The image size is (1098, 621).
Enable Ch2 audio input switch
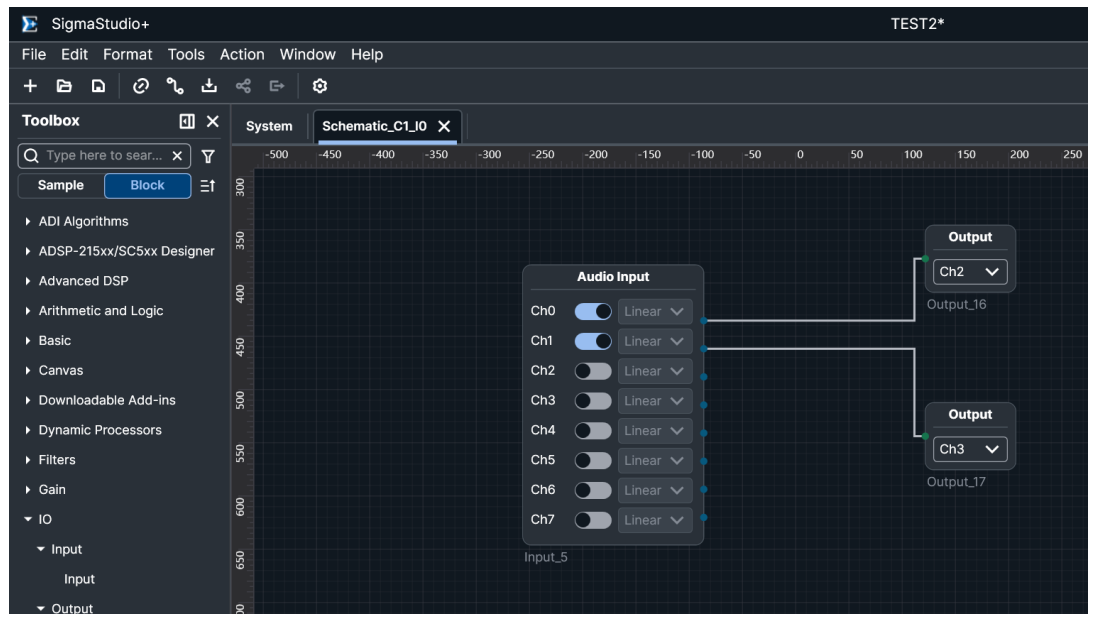[x=593, y=371]
